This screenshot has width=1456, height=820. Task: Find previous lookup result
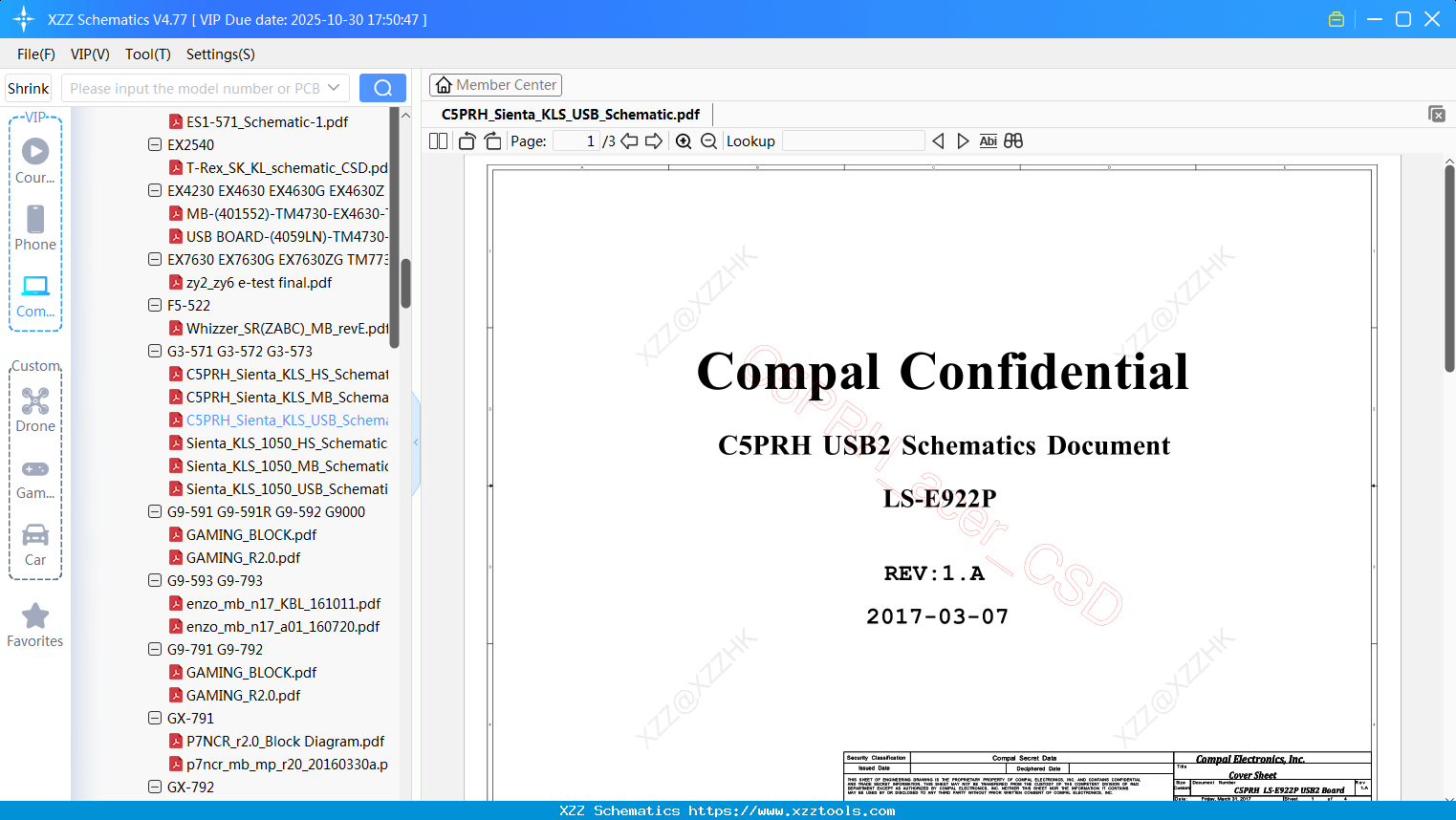(x=938, y=141)
